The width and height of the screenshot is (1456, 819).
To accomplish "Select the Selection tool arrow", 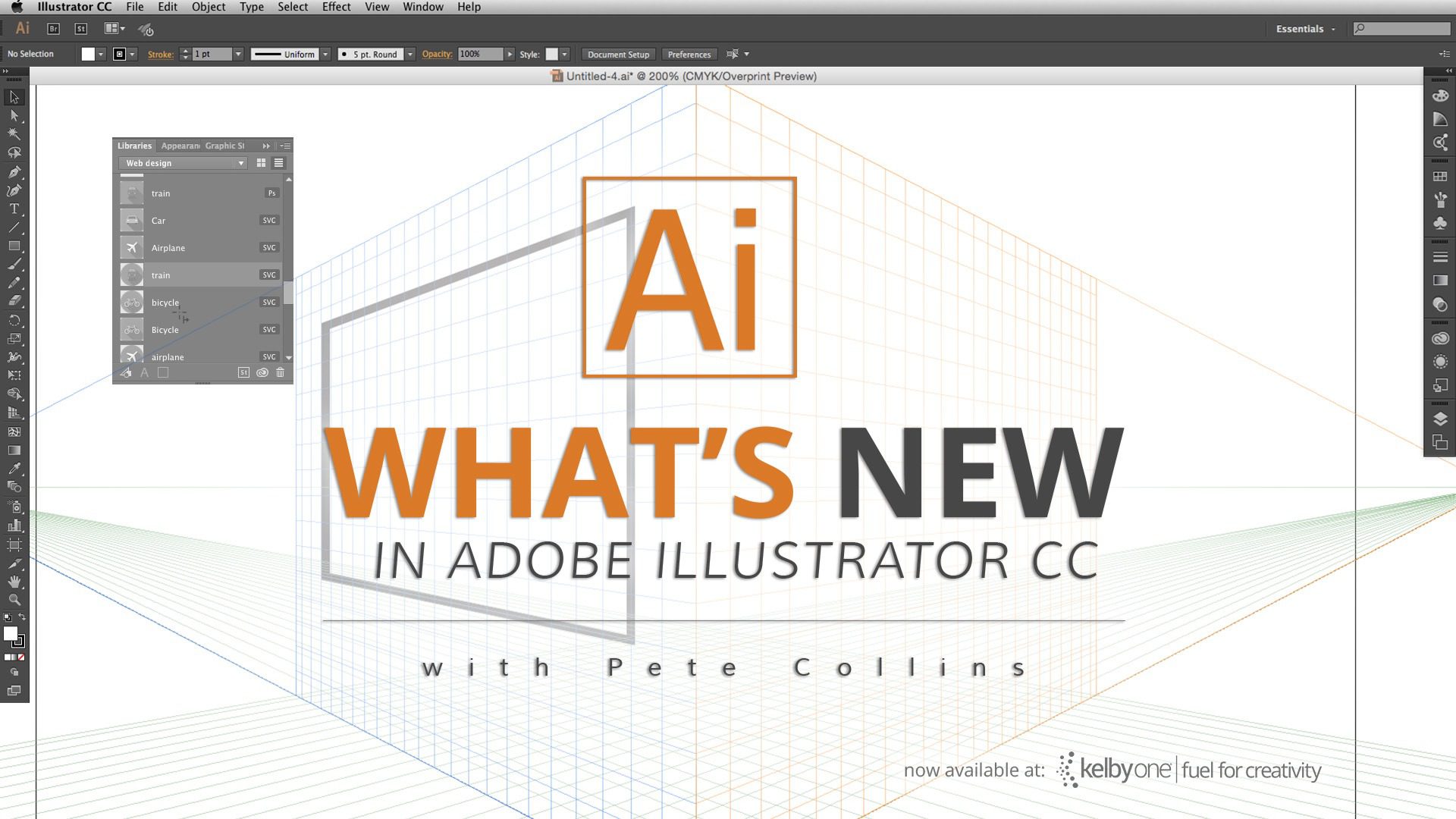I will [14, 97].
